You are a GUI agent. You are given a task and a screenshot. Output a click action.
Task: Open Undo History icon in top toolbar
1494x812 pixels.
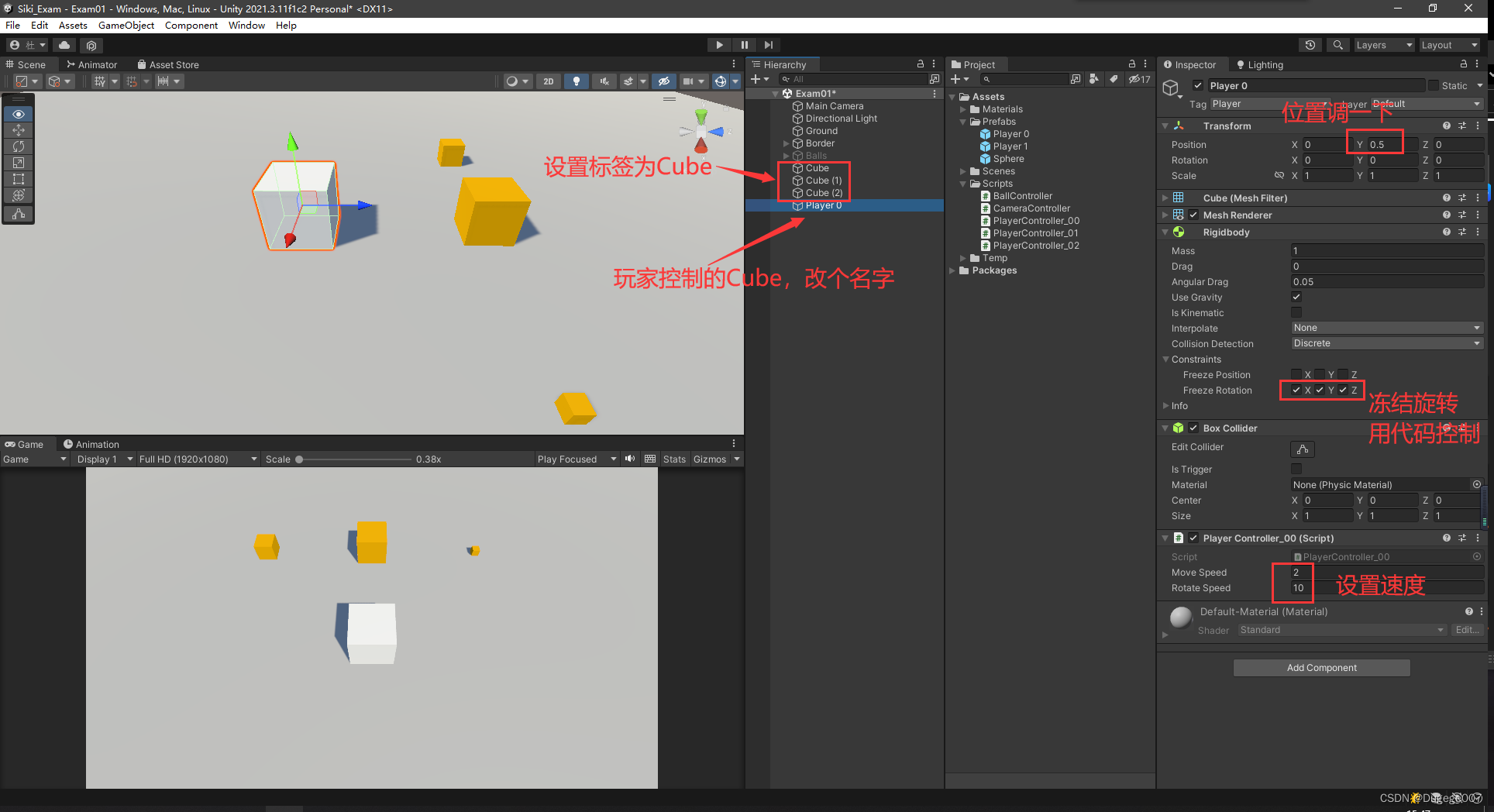click(1310, 45)
